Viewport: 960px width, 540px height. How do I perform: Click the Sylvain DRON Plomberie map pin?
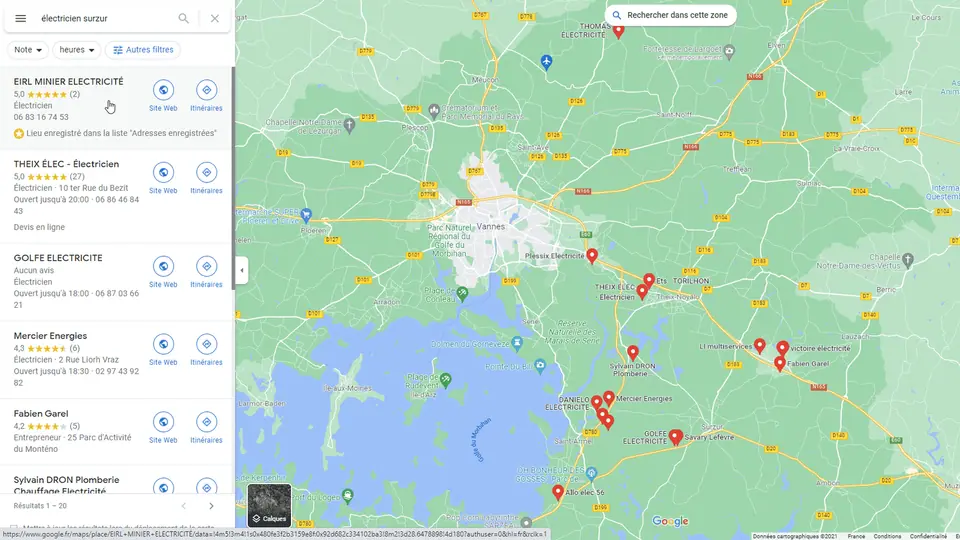pos(632,353)
